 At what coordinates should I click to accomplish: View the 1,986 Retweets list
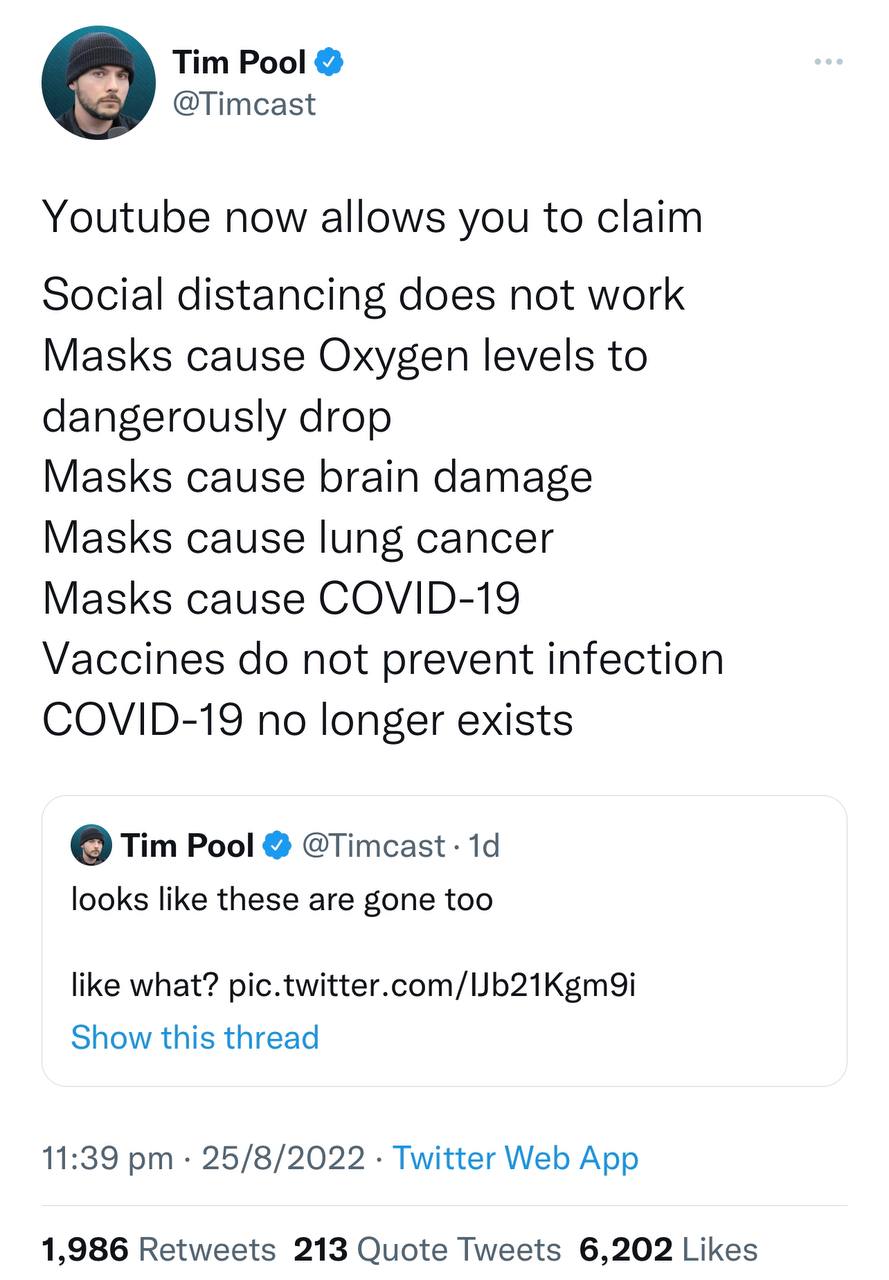click(158, 1249)
